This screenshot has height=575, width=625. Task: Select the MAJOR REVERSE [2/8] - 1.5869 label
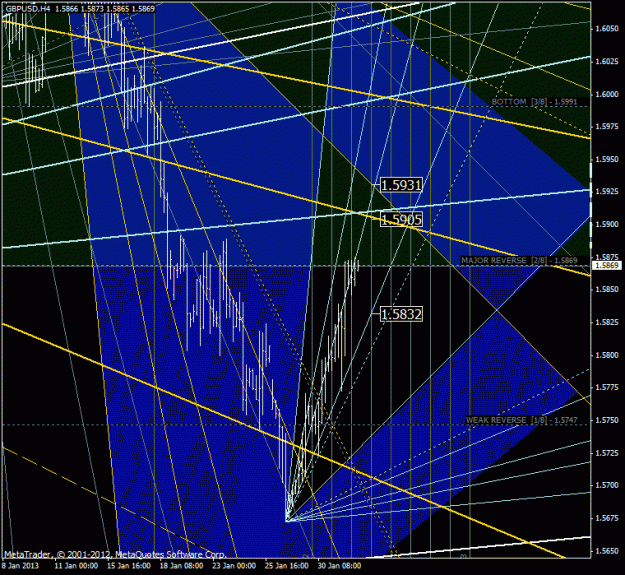point(519,261)
